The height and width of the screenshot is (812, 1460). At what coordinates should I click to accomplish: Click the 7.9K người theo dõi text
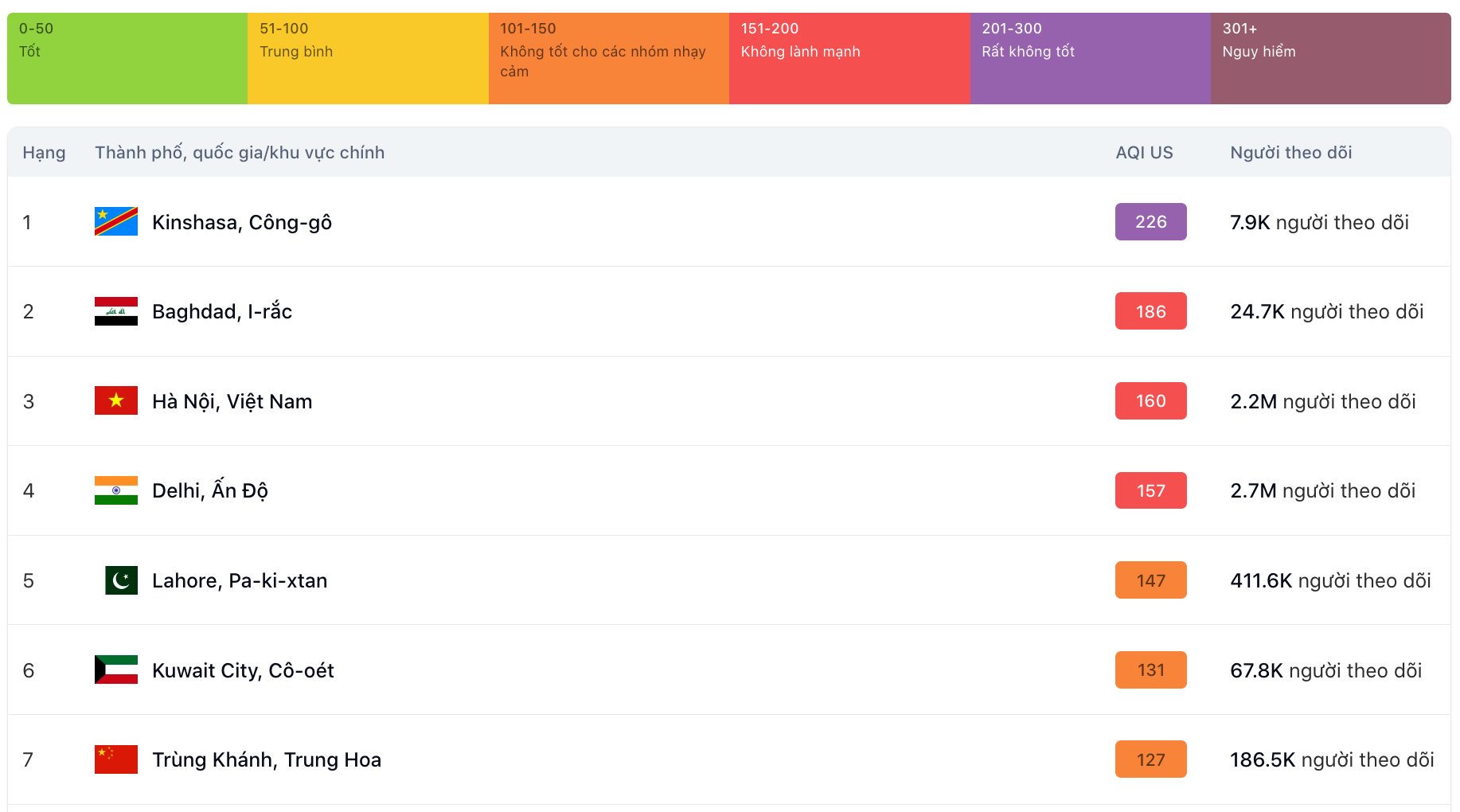[1319, 222]
